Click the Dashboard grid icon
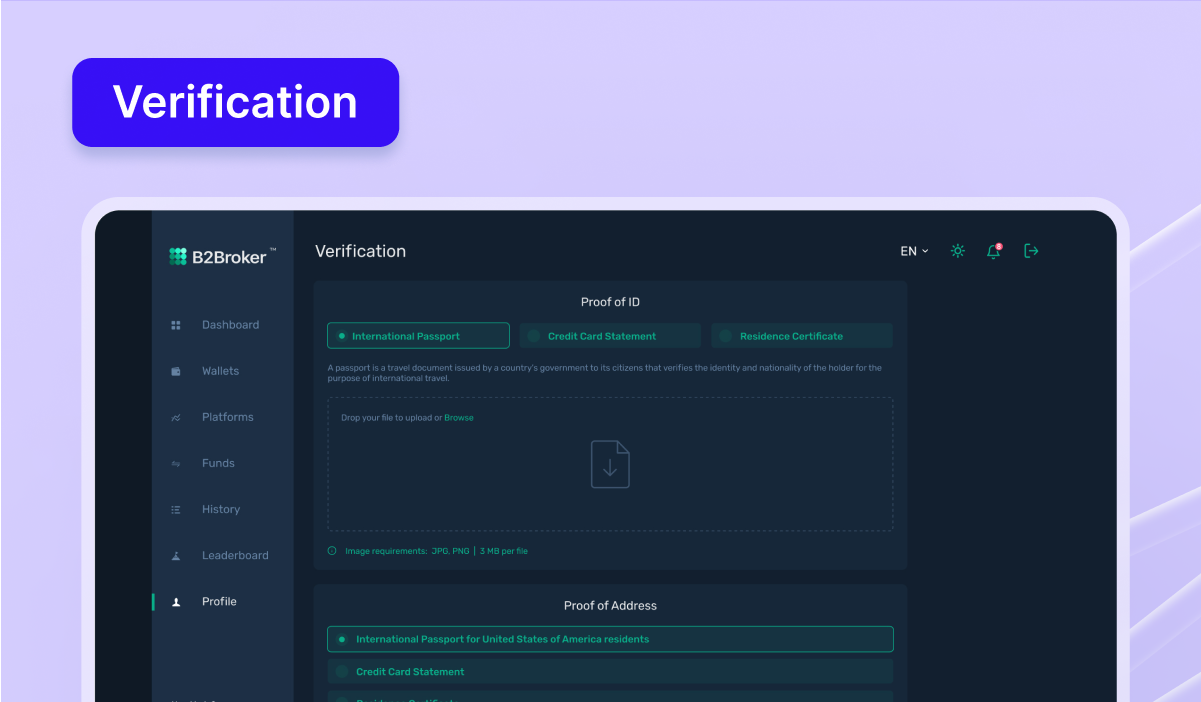The height and width of the screenshot is (702, 1201). [176, 325]
